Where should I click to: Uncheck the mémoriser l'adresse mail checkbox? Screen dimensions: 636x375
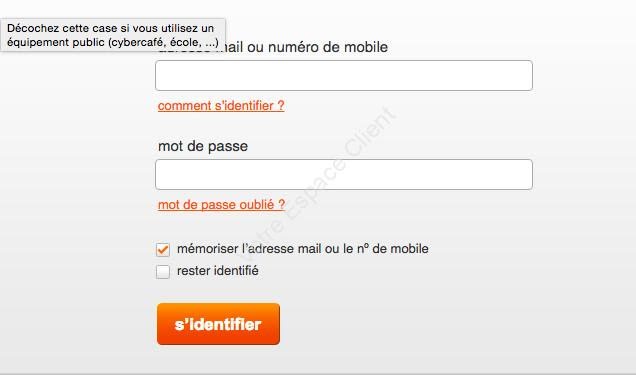163,249
